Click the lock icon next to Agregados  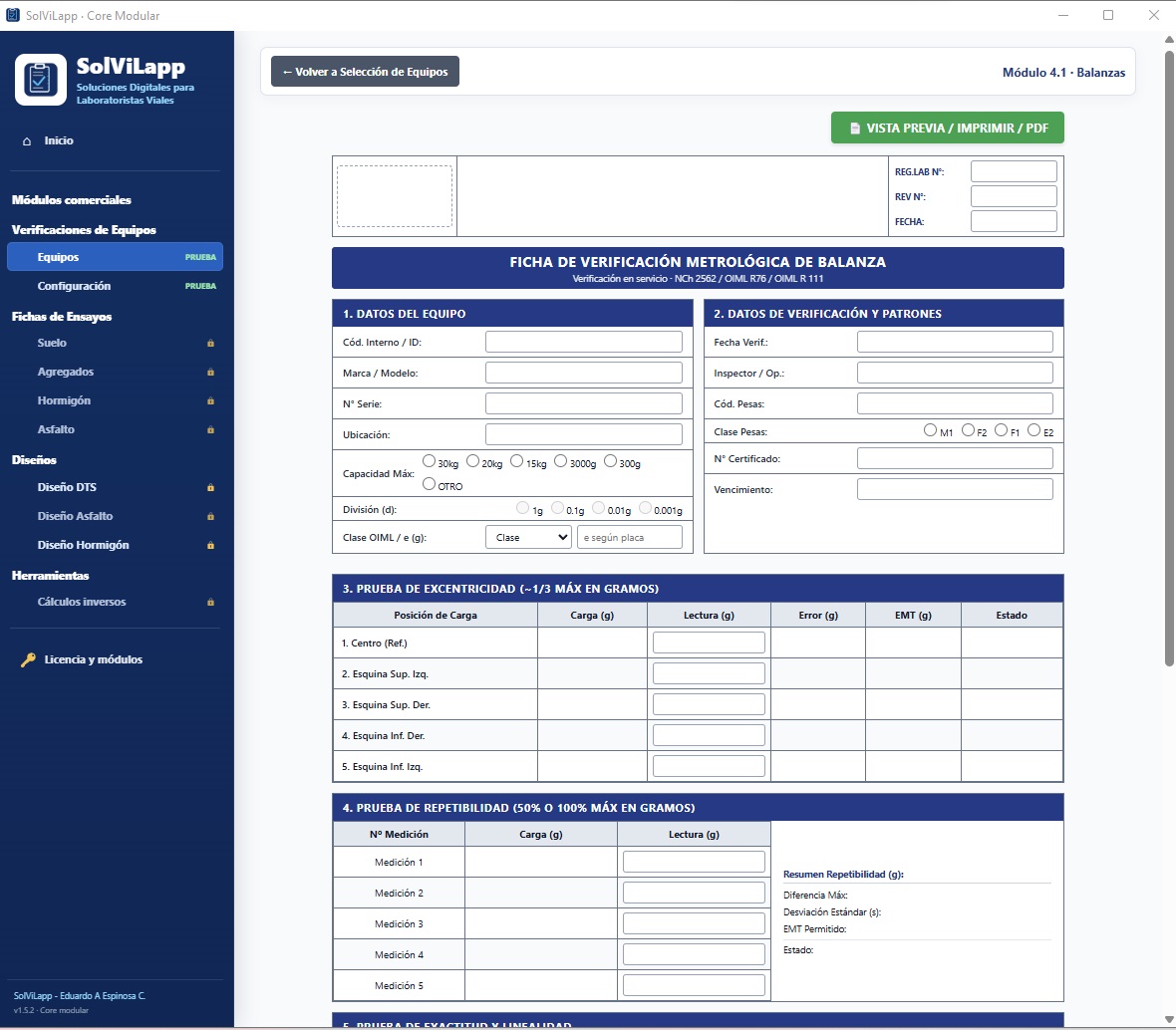click(210, 373)
